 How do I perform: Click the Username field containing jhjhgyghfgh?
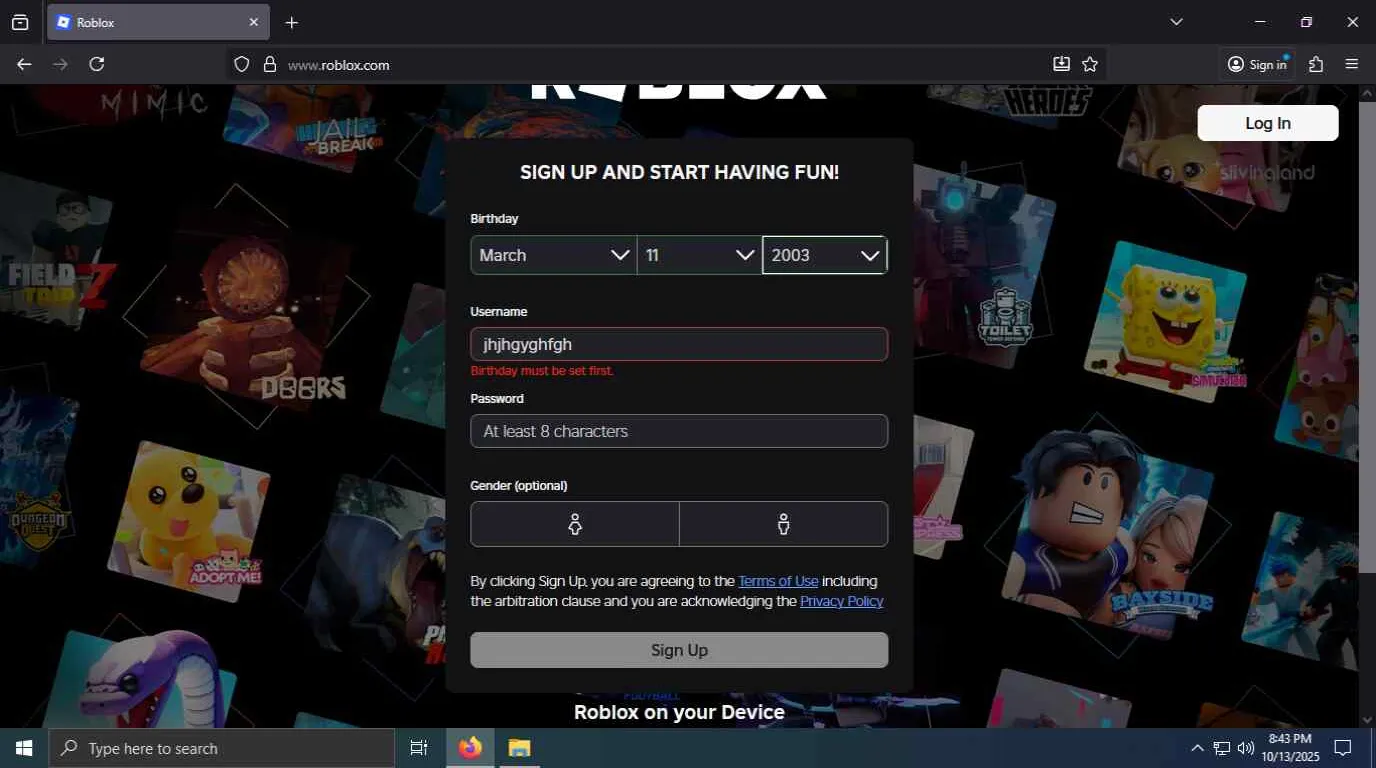point(679,344)
